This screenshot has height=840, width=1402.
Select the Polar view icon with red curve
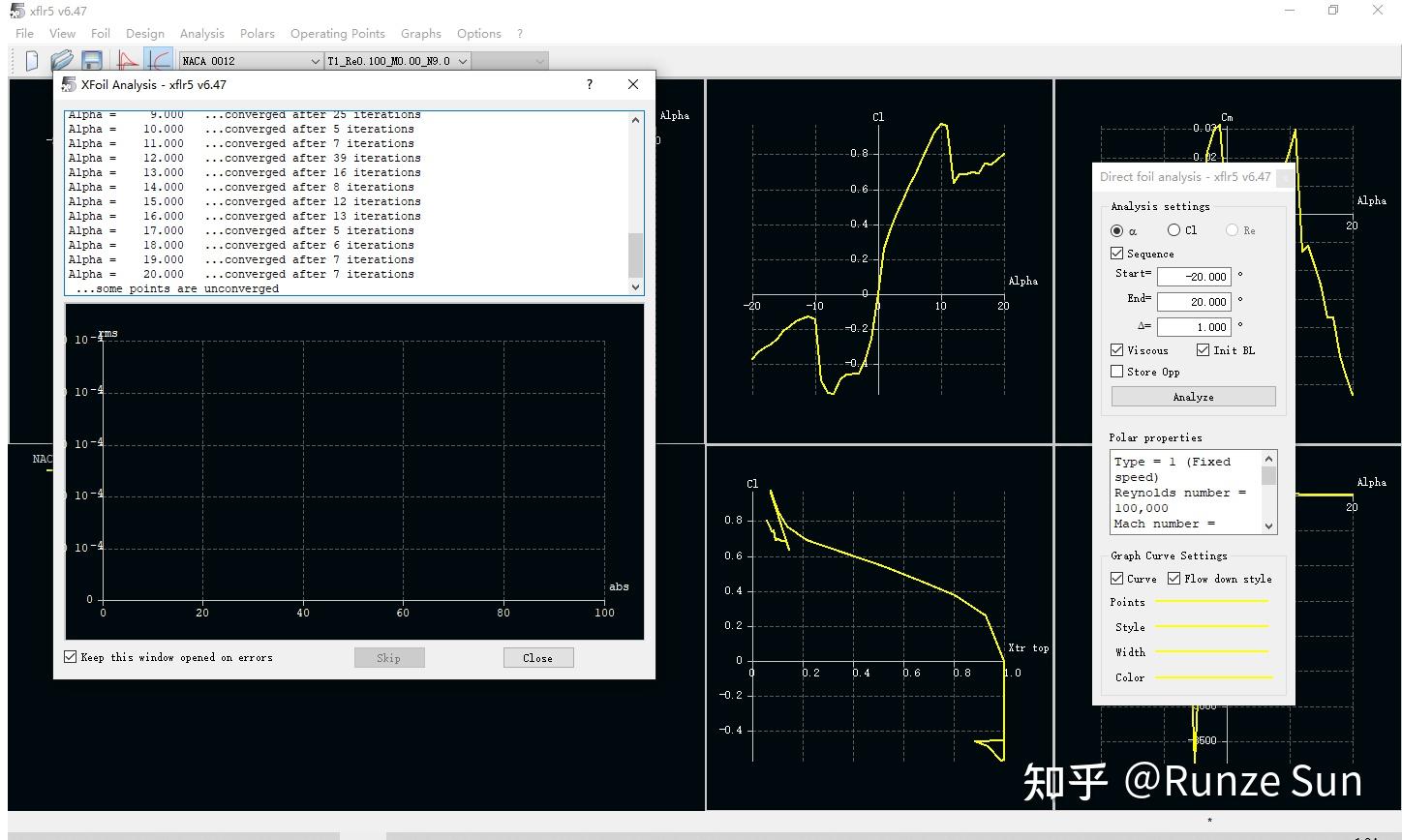127,60
